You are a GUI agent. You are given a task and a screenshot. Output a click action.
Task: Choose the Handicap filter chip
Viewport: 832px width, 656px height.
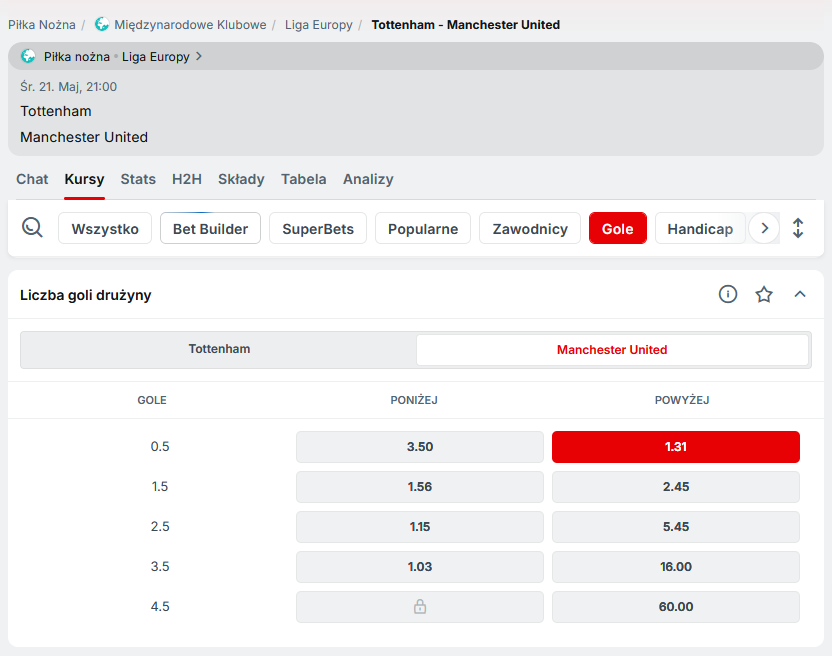[x=700, y=228]
